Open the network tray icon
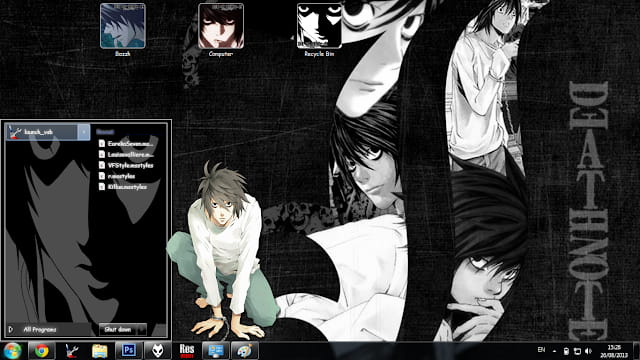Viewport: 640px width, 360px height. pos(577,351)
